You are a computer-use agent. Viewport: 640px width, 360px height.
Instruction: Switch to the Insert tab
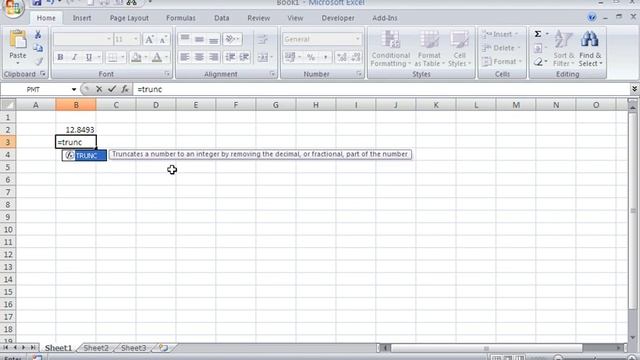click(82, 18)
